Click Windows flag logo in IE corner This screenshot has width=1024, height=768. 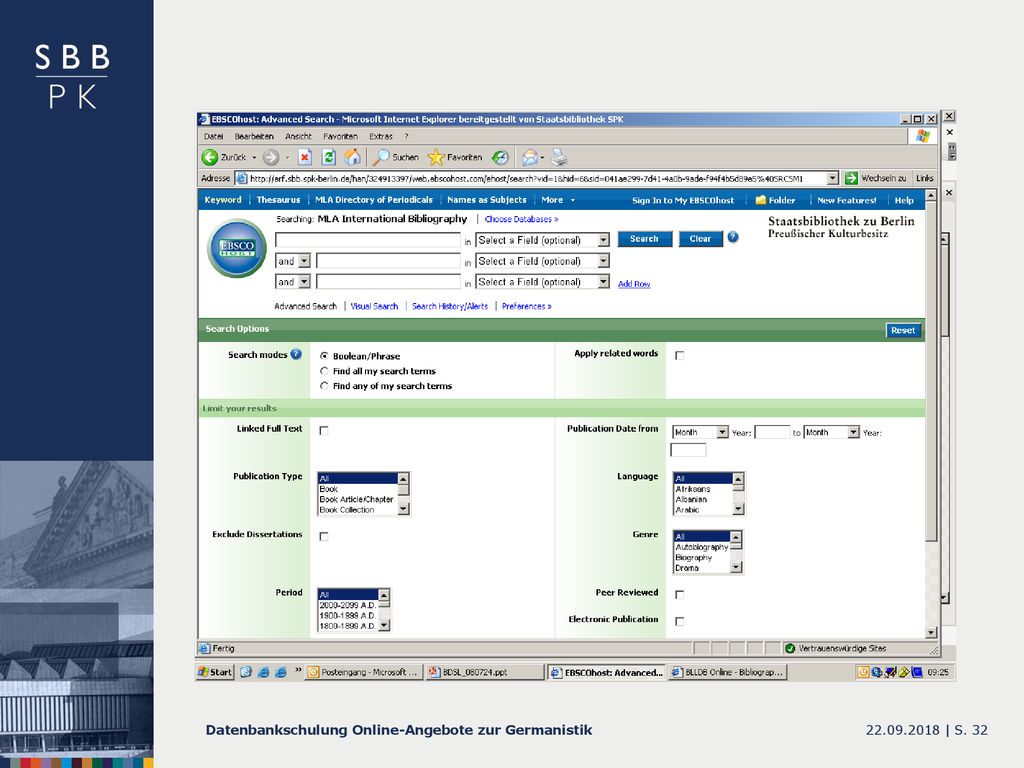(923, 136)
